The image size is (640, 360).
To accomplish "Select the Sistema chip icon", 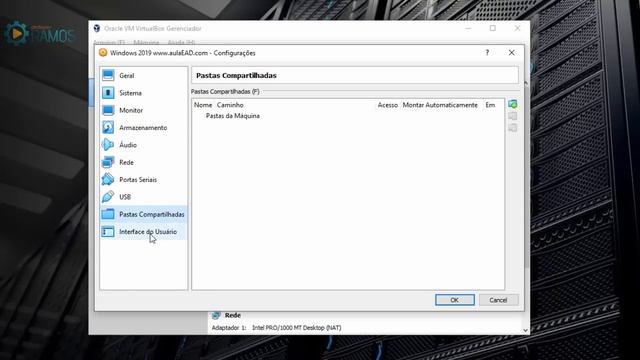I will (108, 93).
